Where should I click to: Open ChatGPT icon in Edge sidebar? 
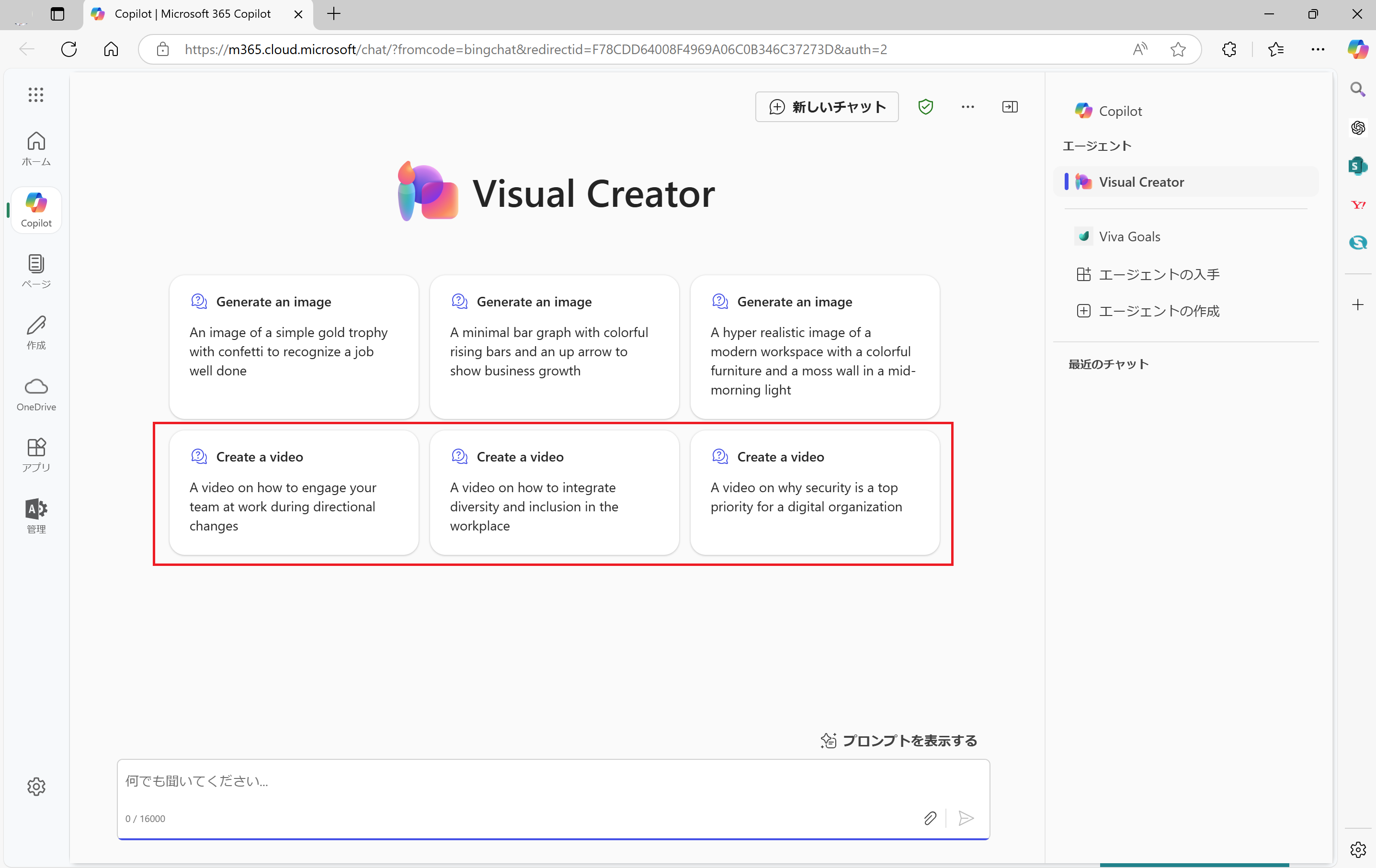click(x=1358, y=127)
